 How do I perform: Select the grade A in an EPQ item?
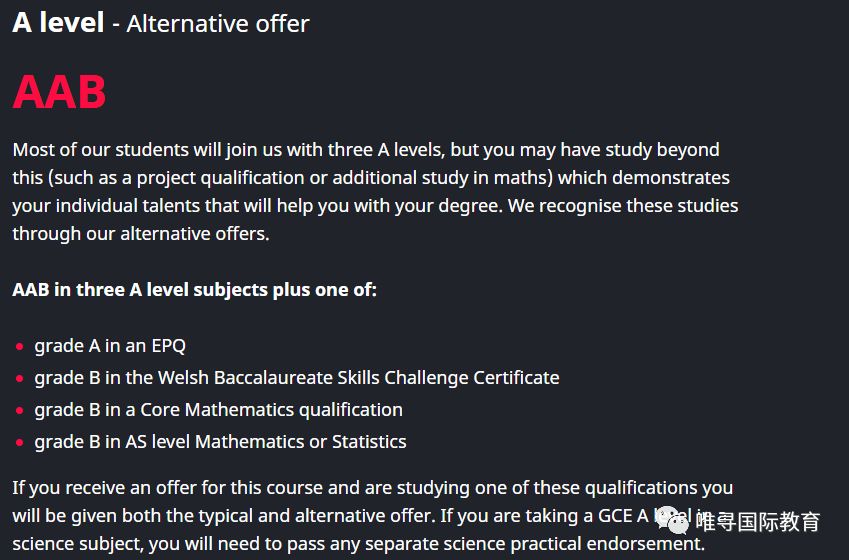tap(110, 346)
